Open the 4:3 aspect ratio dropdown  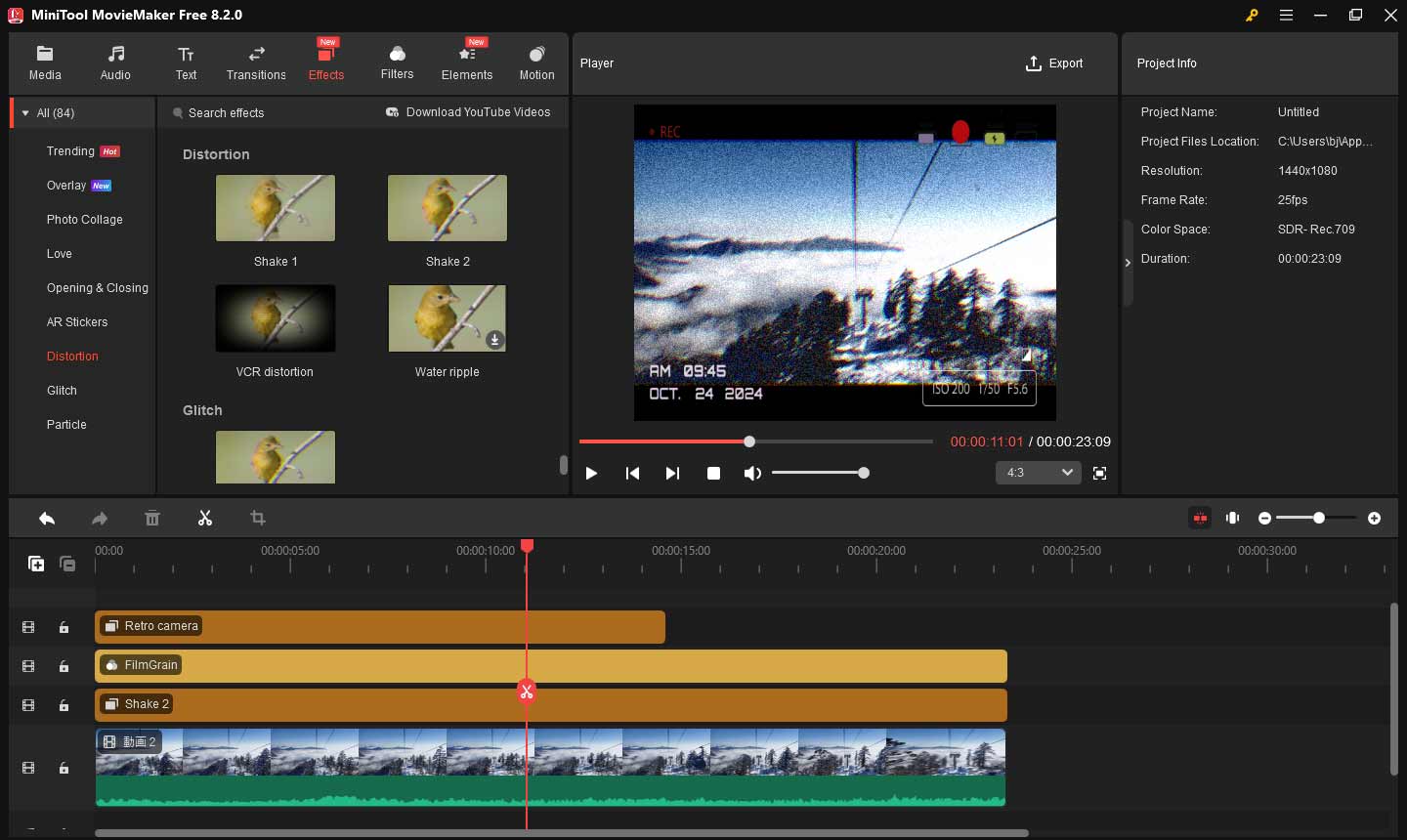[x=1038, y=473]
